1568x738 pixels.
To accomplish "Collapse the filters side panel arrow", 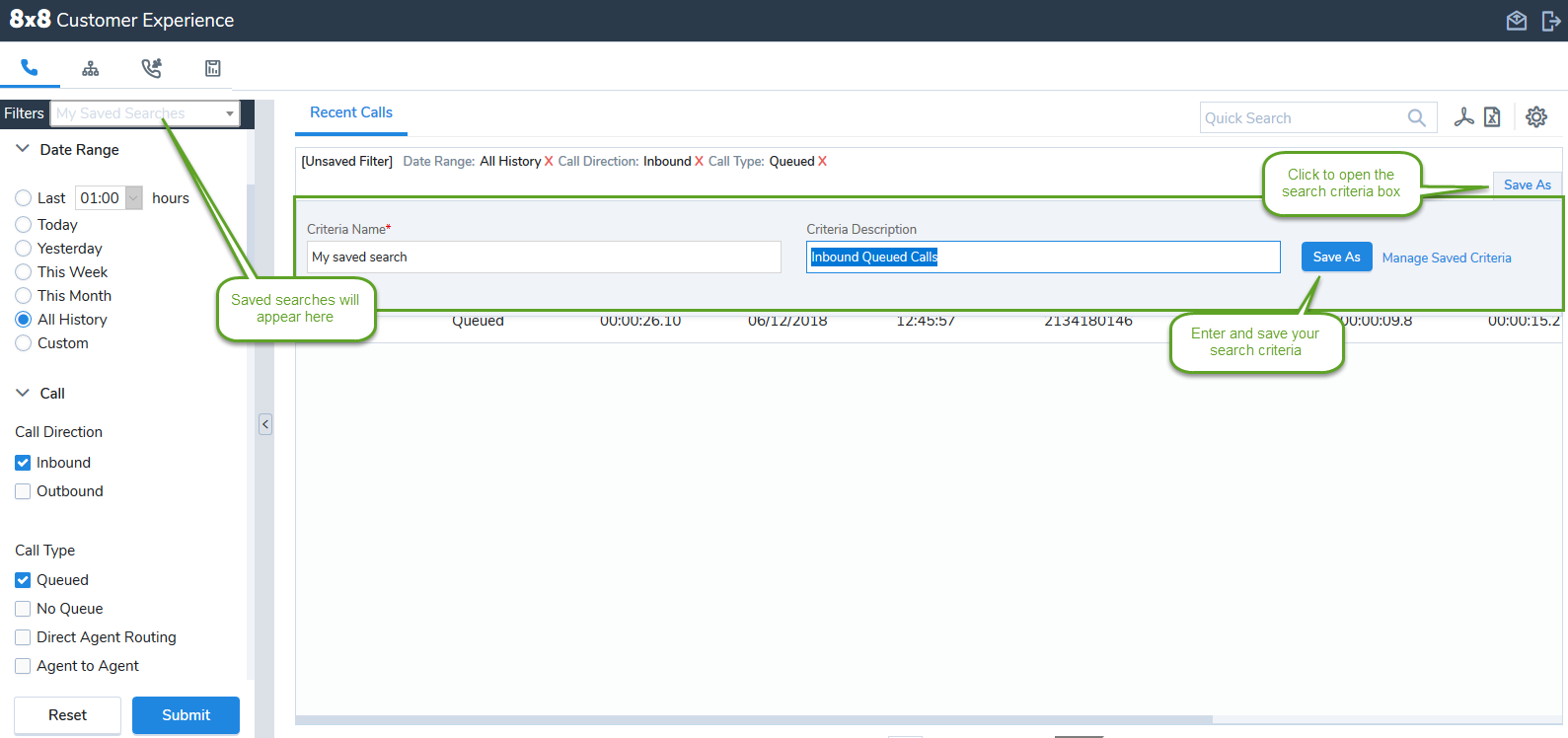I will point(265,424).
